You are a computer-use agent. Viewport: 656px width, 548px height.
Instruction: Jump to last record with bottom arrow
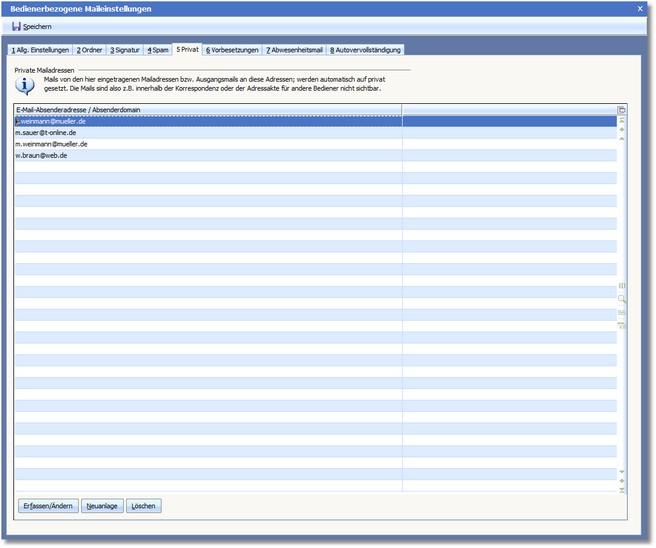pos(622,490)
